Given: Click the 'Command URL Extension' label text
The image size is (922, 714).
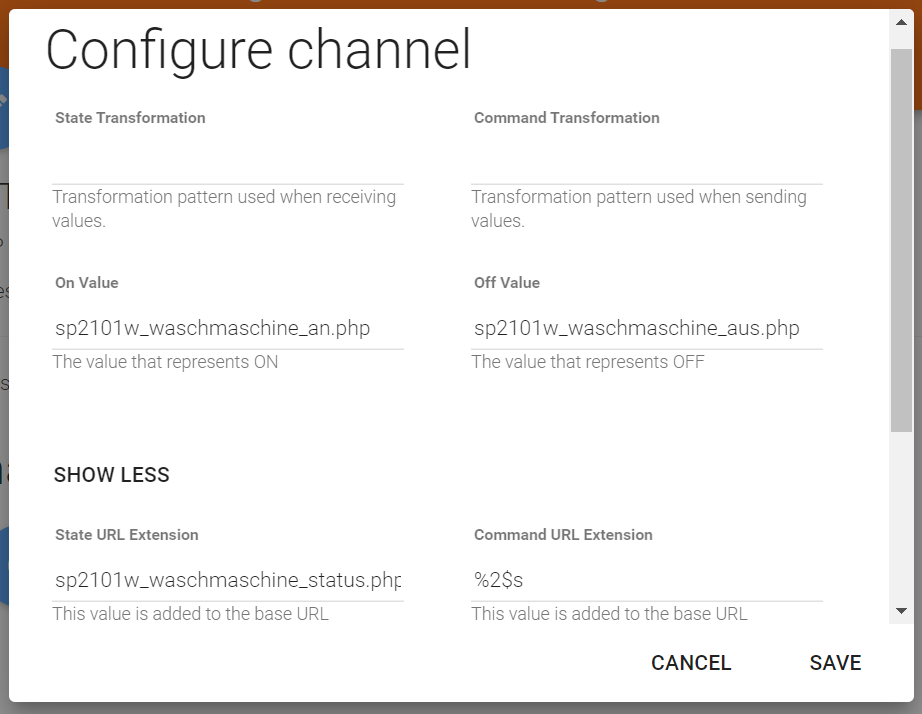Looking at the screenshot, I should tap(563, 535).
